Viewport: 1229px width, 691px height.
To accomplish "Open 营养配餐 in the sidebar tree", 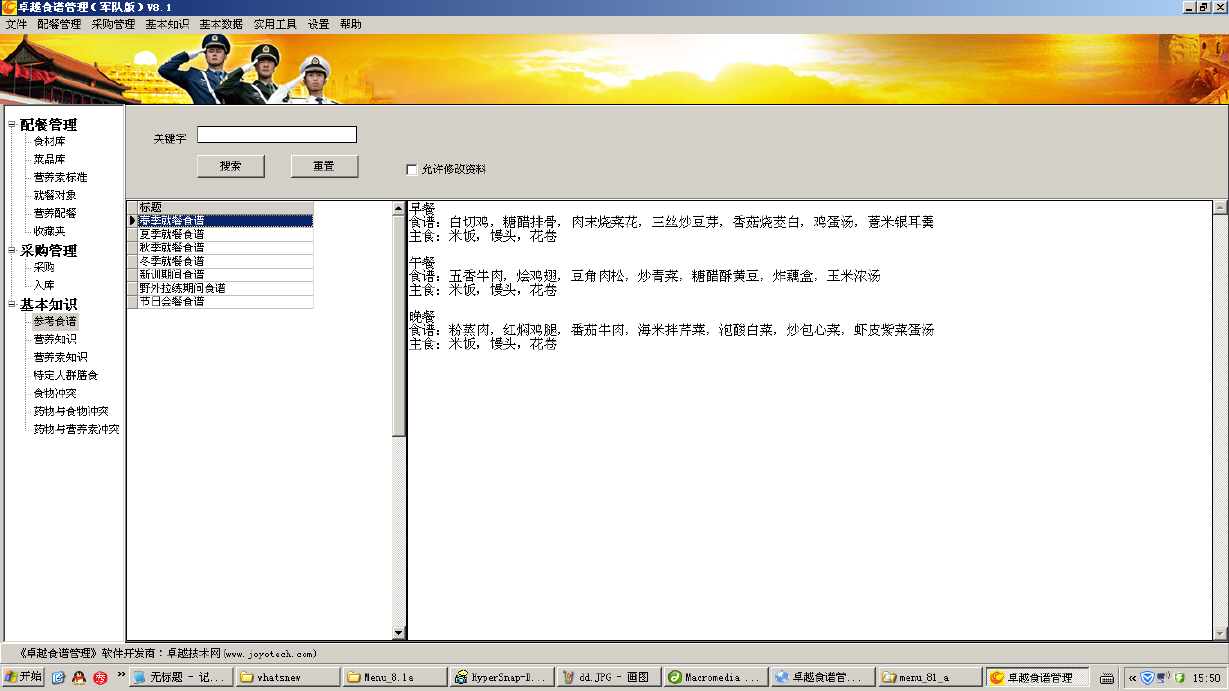I will click(x=55, y=214).
